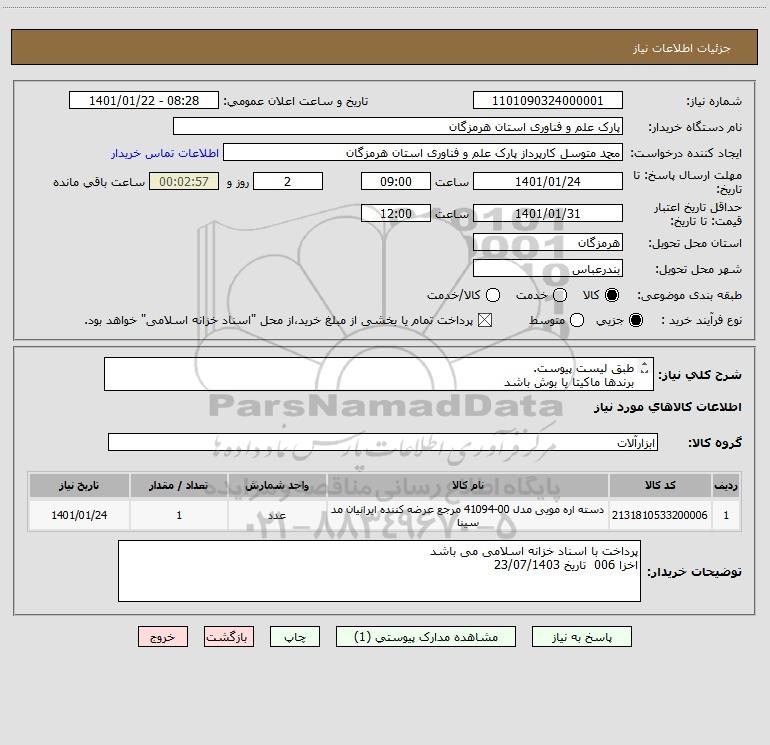
Task: Toggle the اسناد خزانه اسلامی payment checkbox
Action: point(485,321)
